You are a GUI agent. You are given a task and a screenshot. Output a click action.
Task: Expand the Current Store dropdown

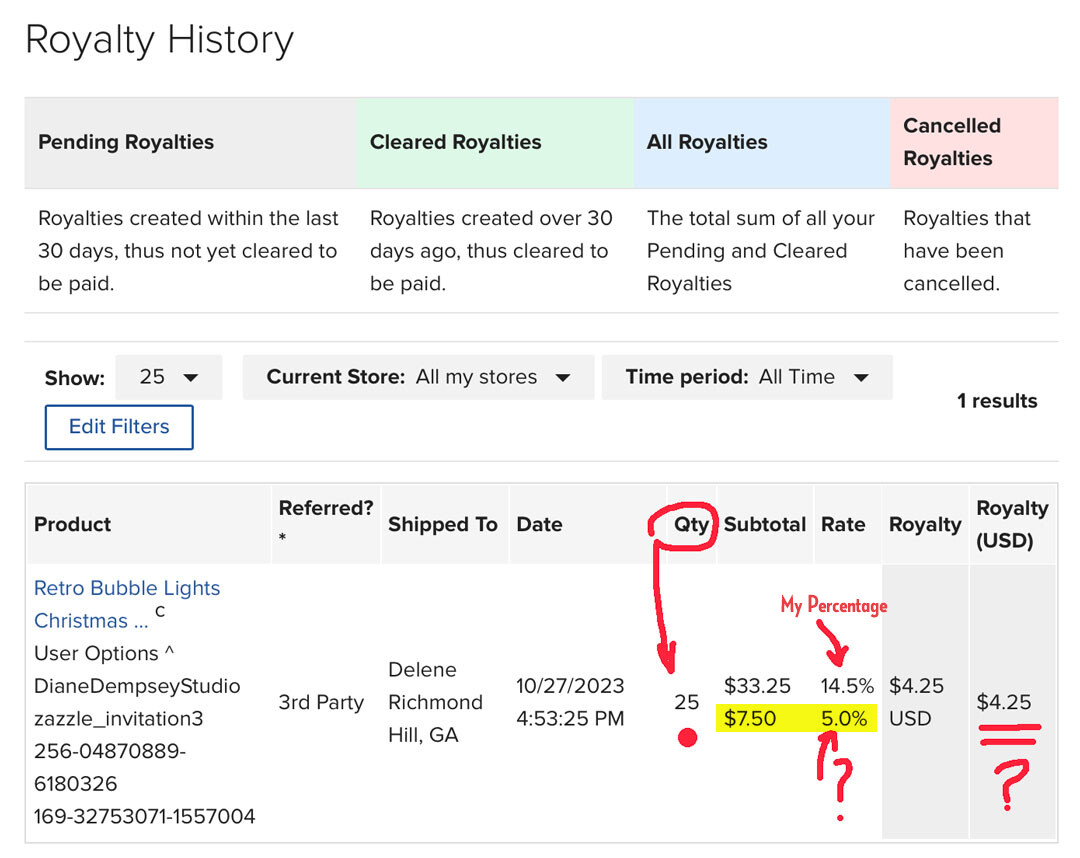(418, 377)
